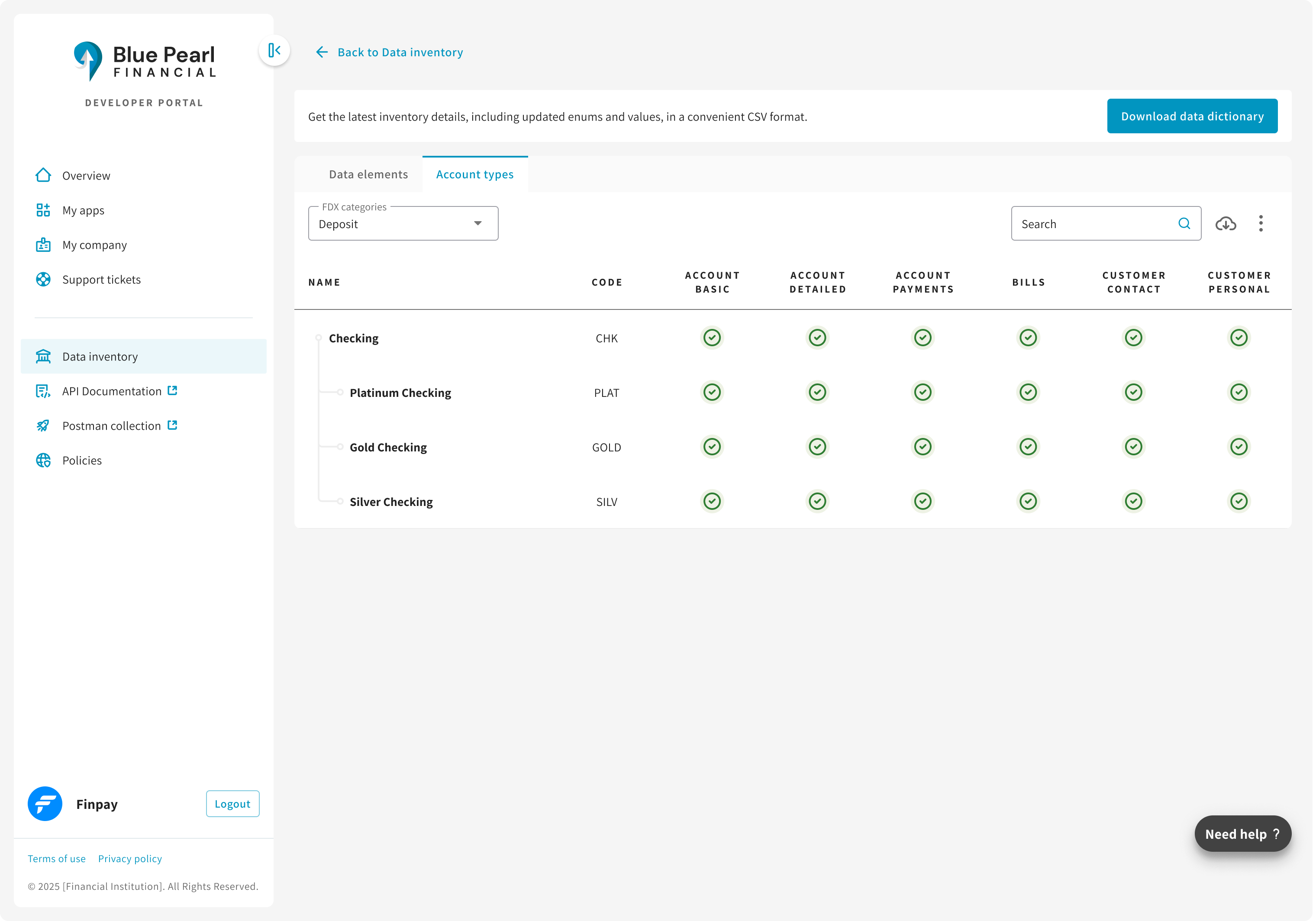1316x921 pixels.
Task: Click the API Documentation code icon
Action: pyautogui.click(x=43, y=391)
